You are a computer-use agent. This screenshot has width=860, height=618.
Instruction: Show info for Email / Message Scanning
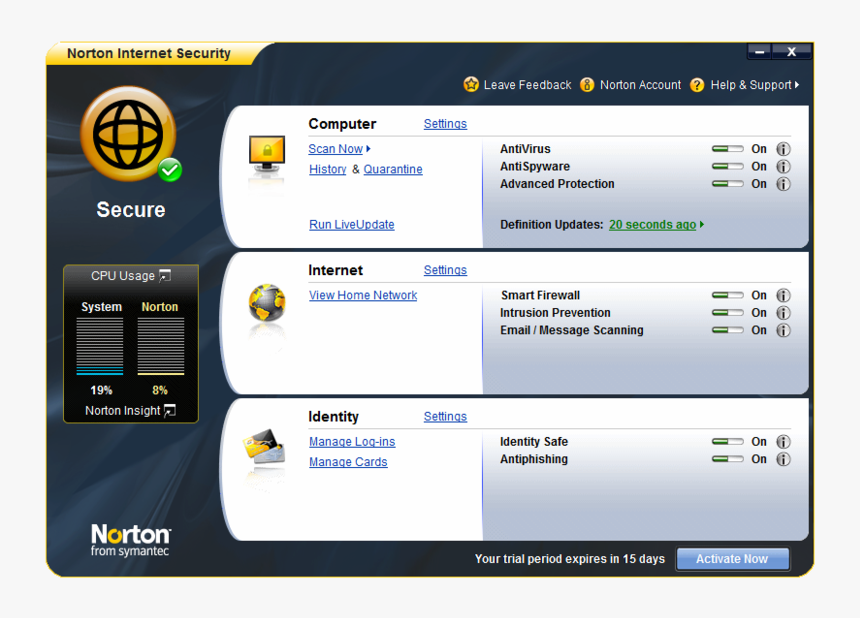(x=783, y=330)
